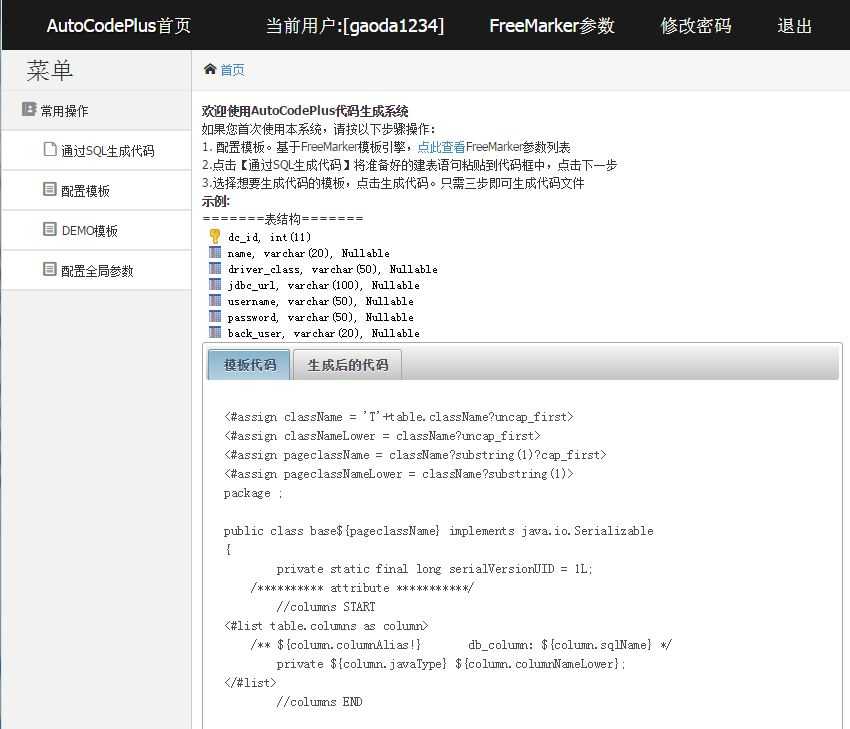Click the 示例: label
Screen dimensions: 850x729
point(216,201)
